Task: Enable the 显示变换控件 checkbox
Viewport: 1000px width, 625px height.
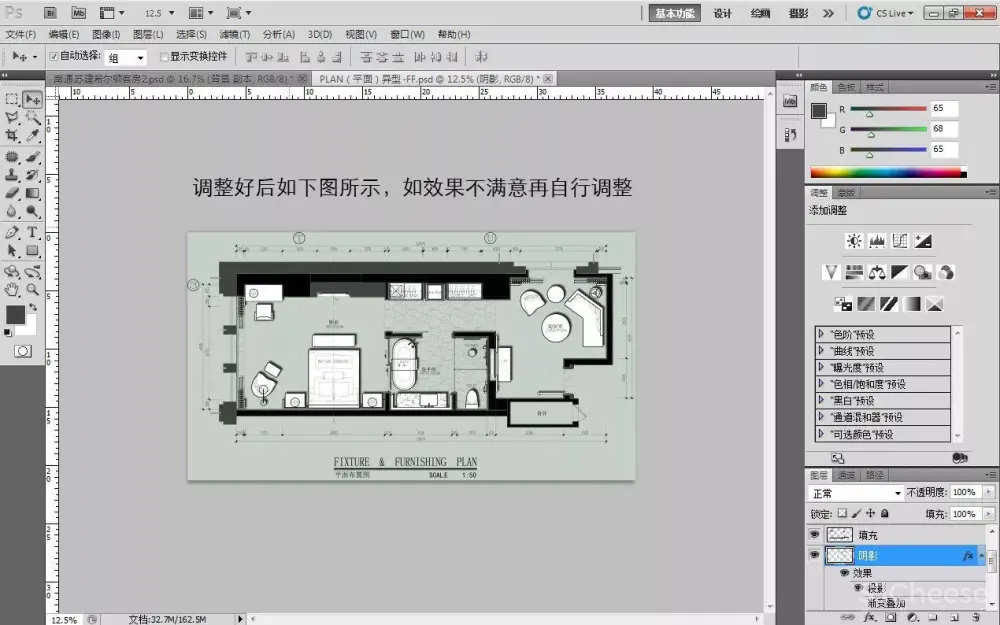Action: pyautogui.click(x=164, y=57)
